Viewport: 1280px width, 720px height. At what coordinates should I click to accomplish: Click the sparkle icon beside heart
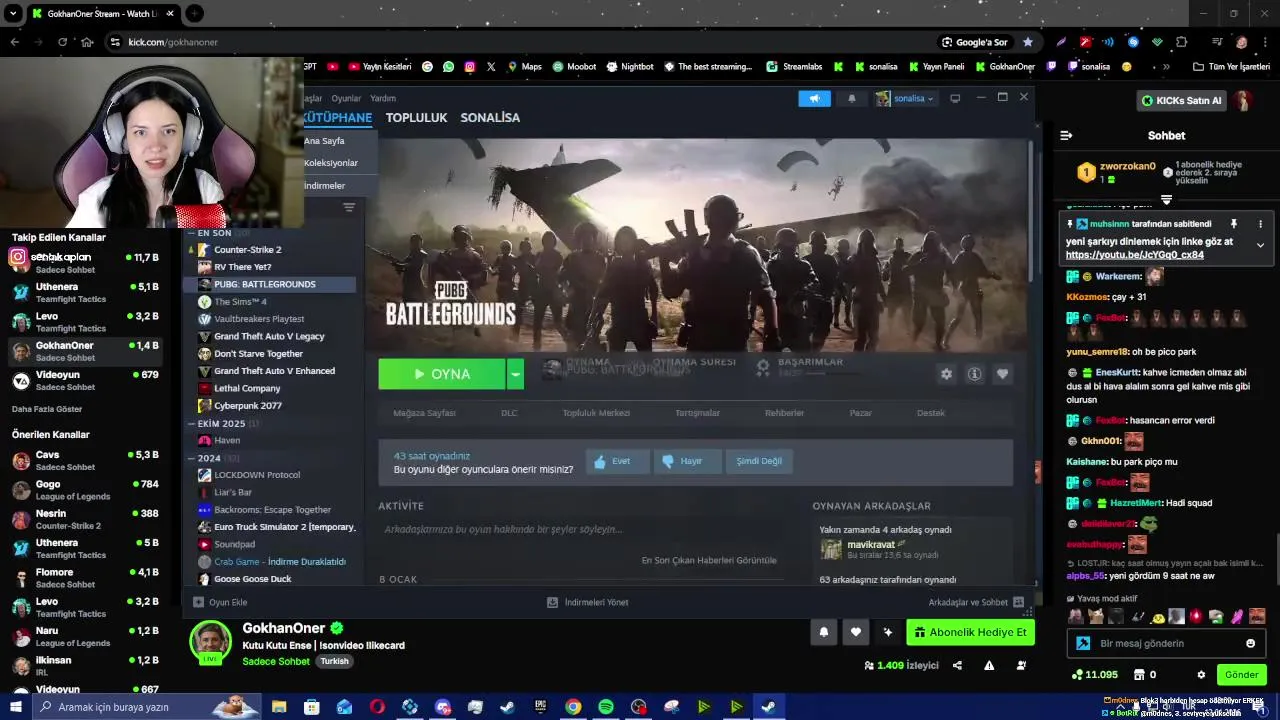pos(888,632)
